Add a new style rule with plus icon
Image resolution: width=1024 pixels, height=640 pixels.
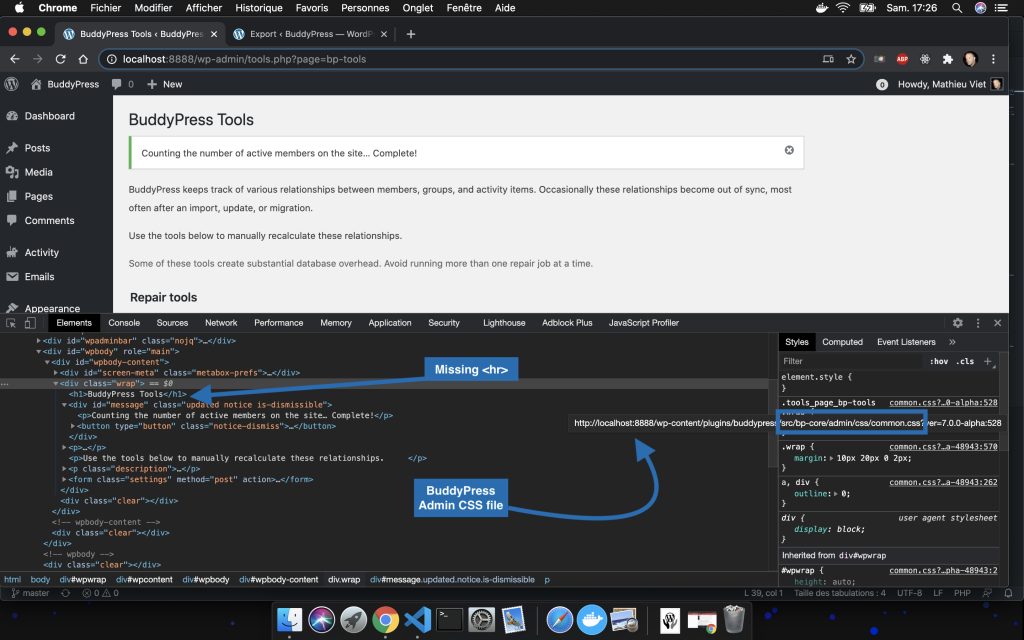pos(987,361)
